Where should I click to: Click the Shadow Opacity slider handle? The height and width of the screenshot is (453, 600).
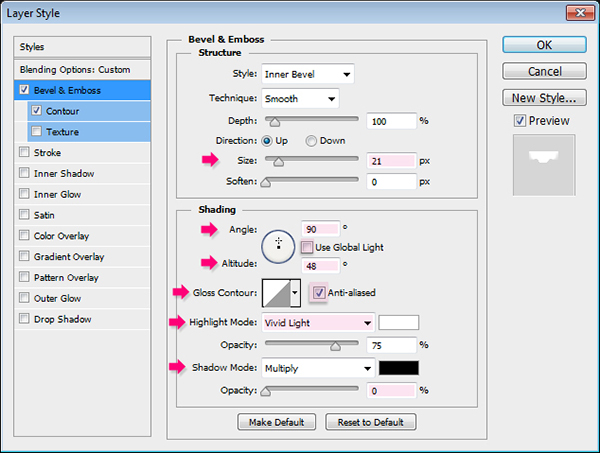click(x=266, y=391)
